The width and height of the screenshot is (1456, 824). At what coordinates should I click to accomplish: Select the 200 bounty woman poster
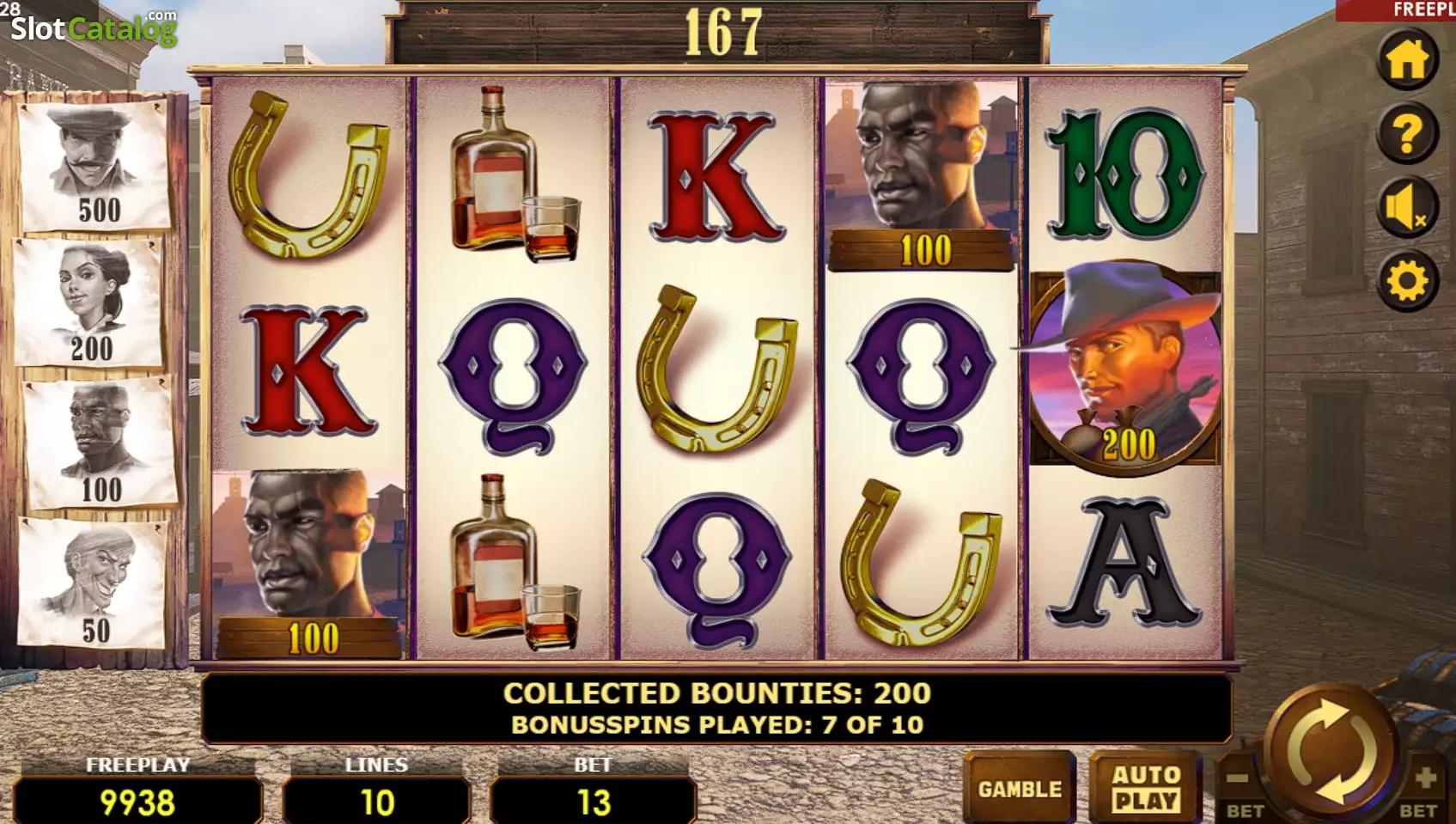click(x=89, y=303)
